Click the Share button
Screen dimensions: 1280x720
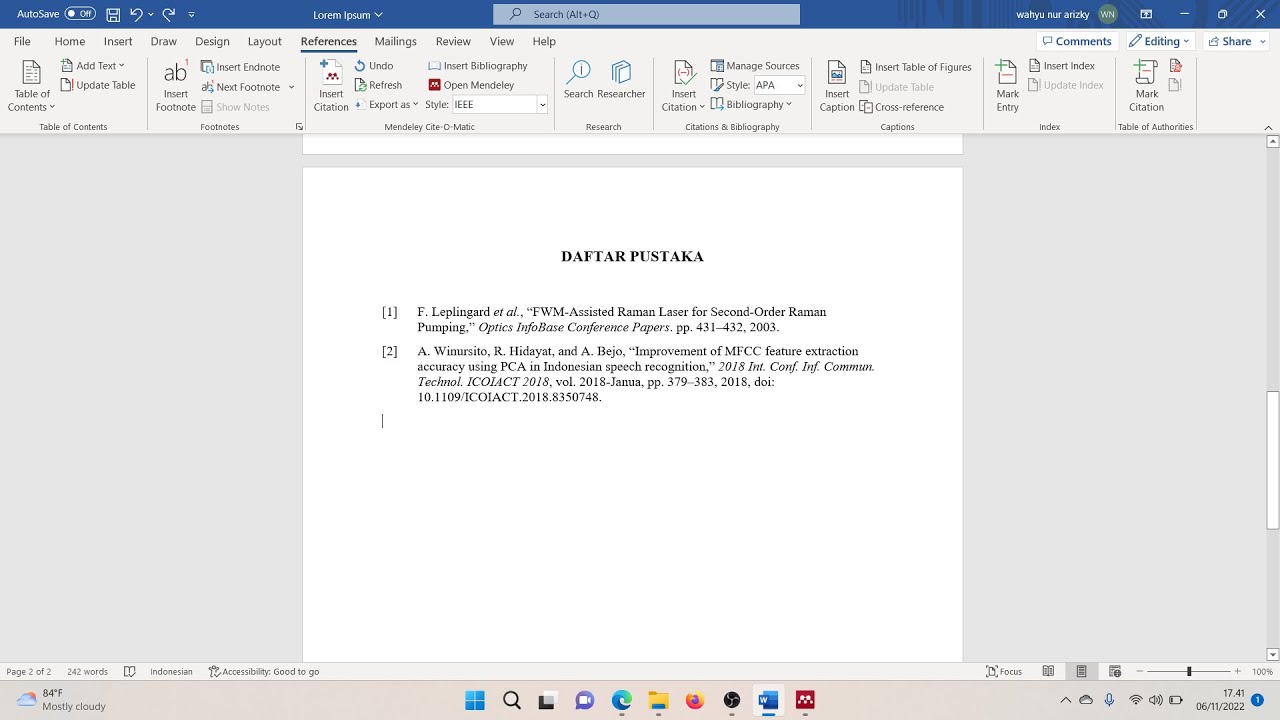[1229, 41]
